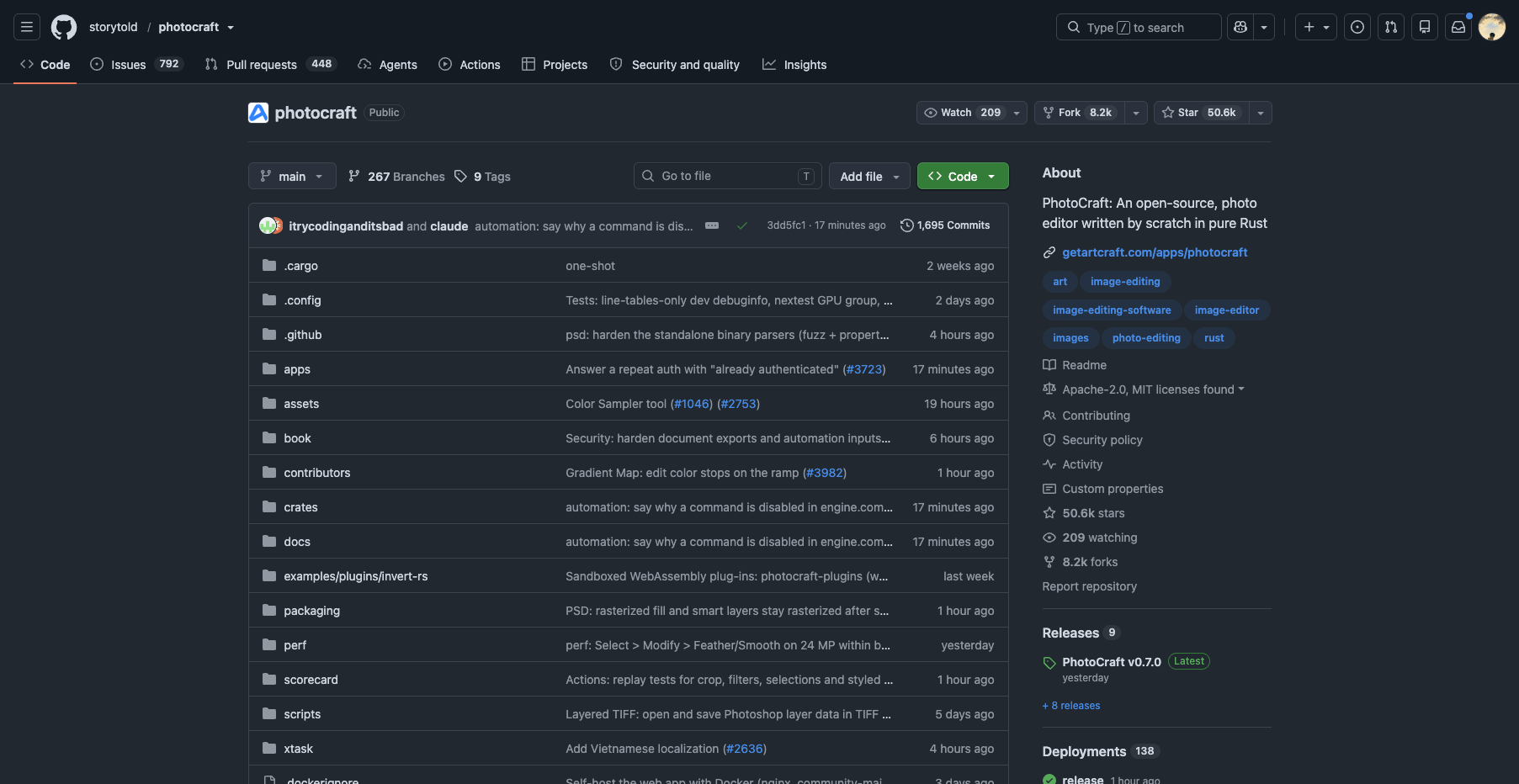Fork the photocraft repository

pyautogui.click(x=1079, y=113)
